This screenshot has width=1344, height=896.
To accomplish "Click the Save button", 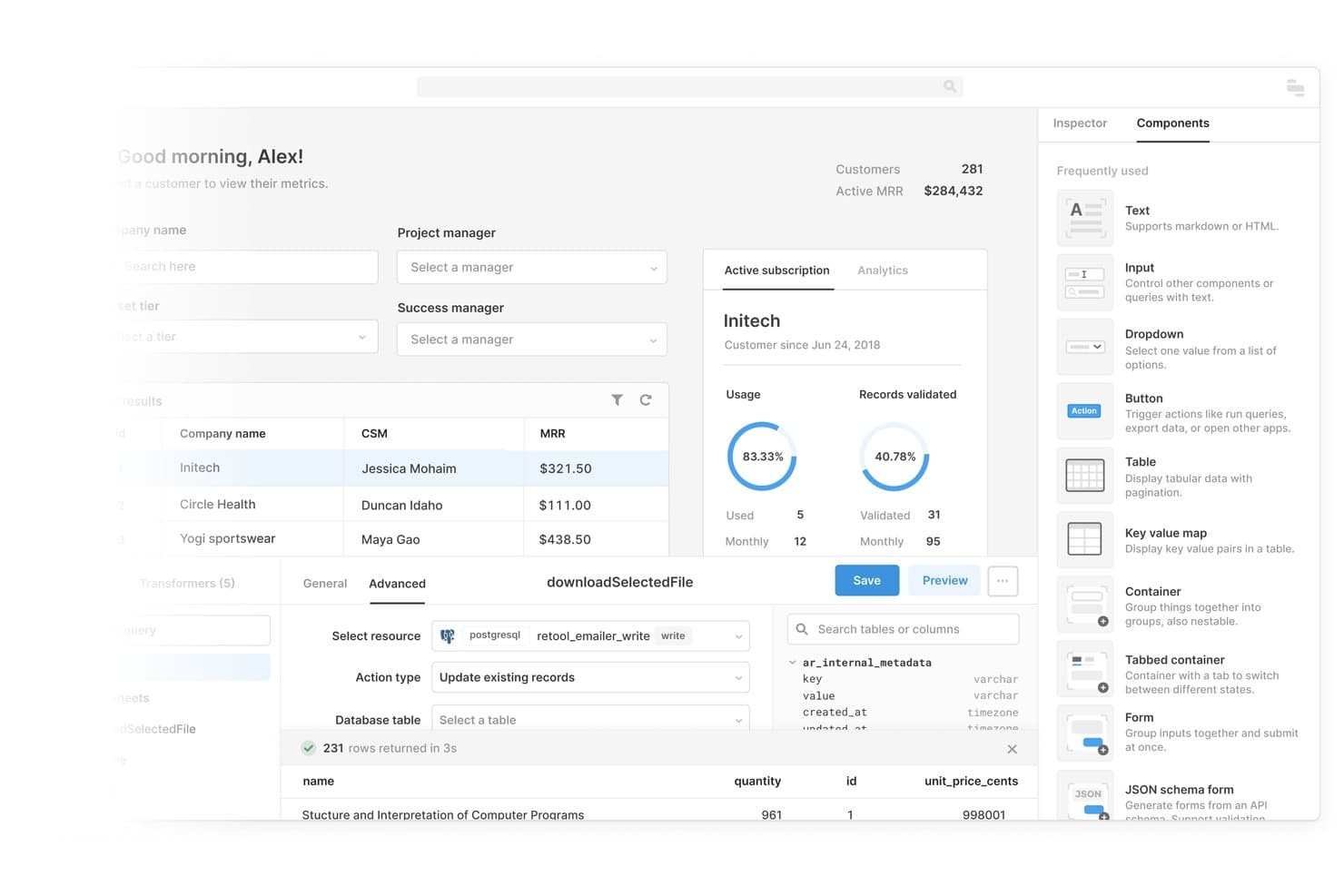I will point(867,581).
